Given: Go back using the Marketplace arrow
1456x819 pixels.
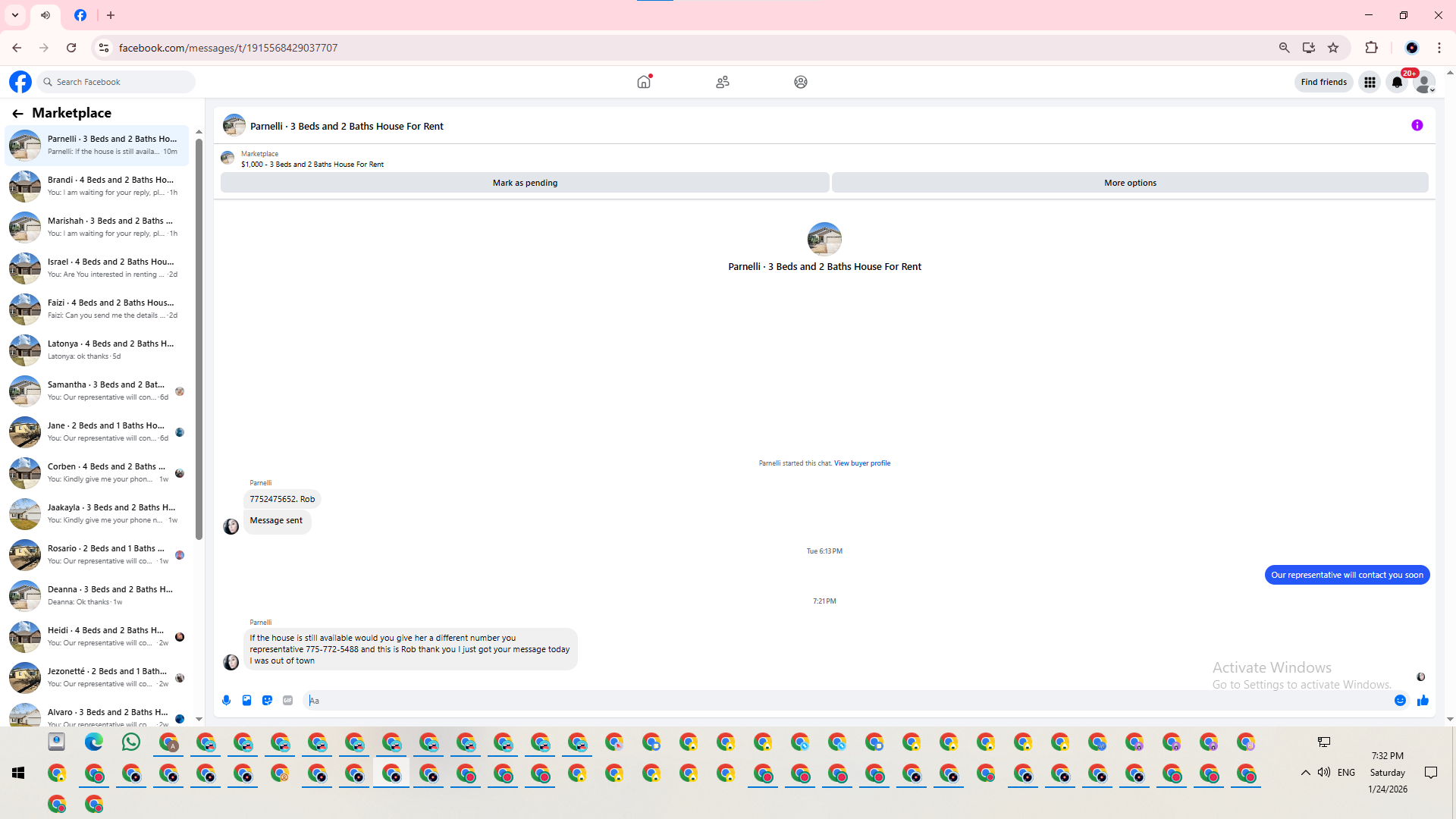Looking at the screenshot, I should pos(17,113).
